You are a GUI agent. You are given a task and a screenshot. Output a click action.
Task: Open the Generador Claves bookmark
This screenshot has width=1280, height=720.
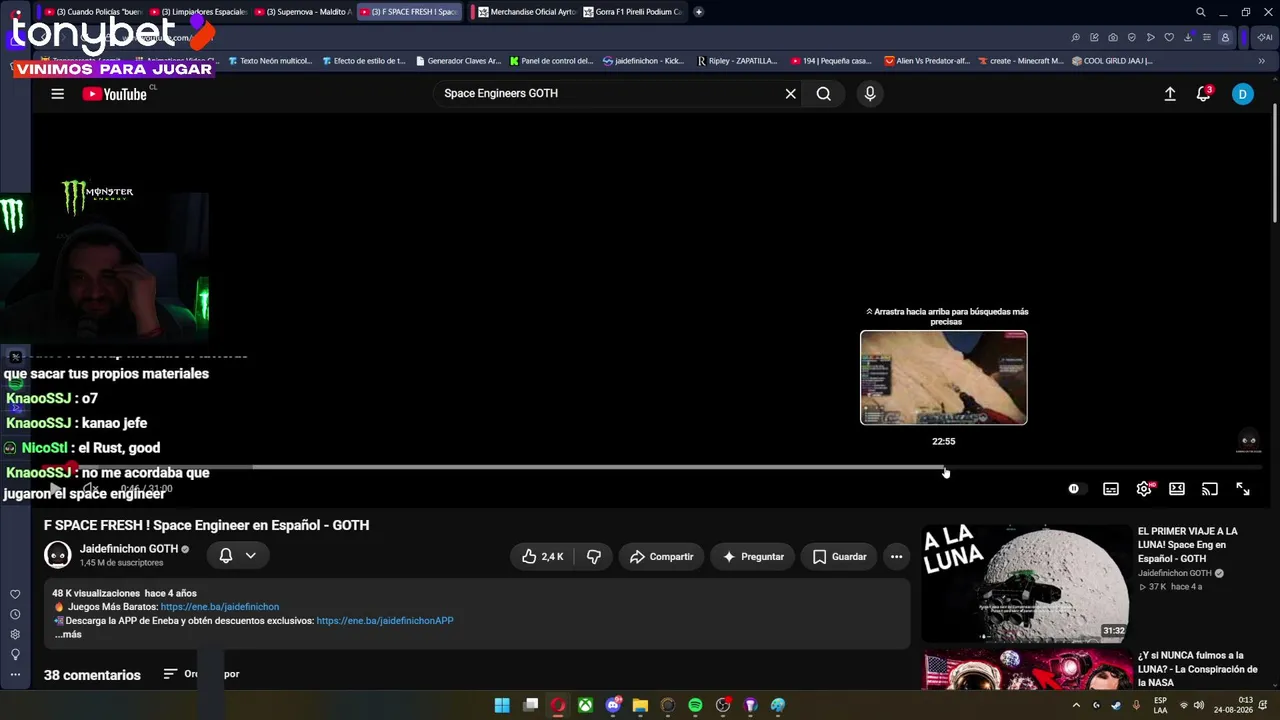coord(458,61)
